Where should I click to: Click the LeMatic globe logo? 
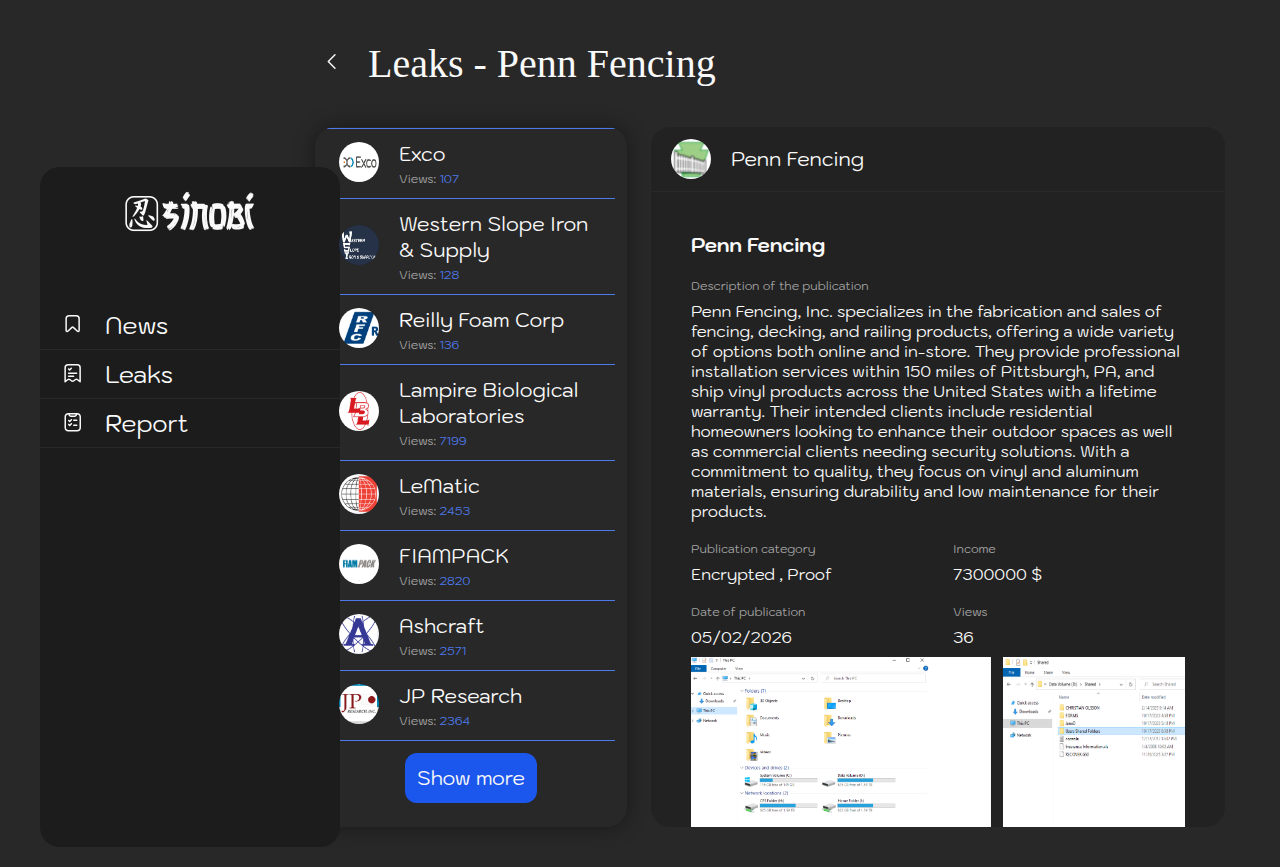pyautogui.click(x=359, y=494)
